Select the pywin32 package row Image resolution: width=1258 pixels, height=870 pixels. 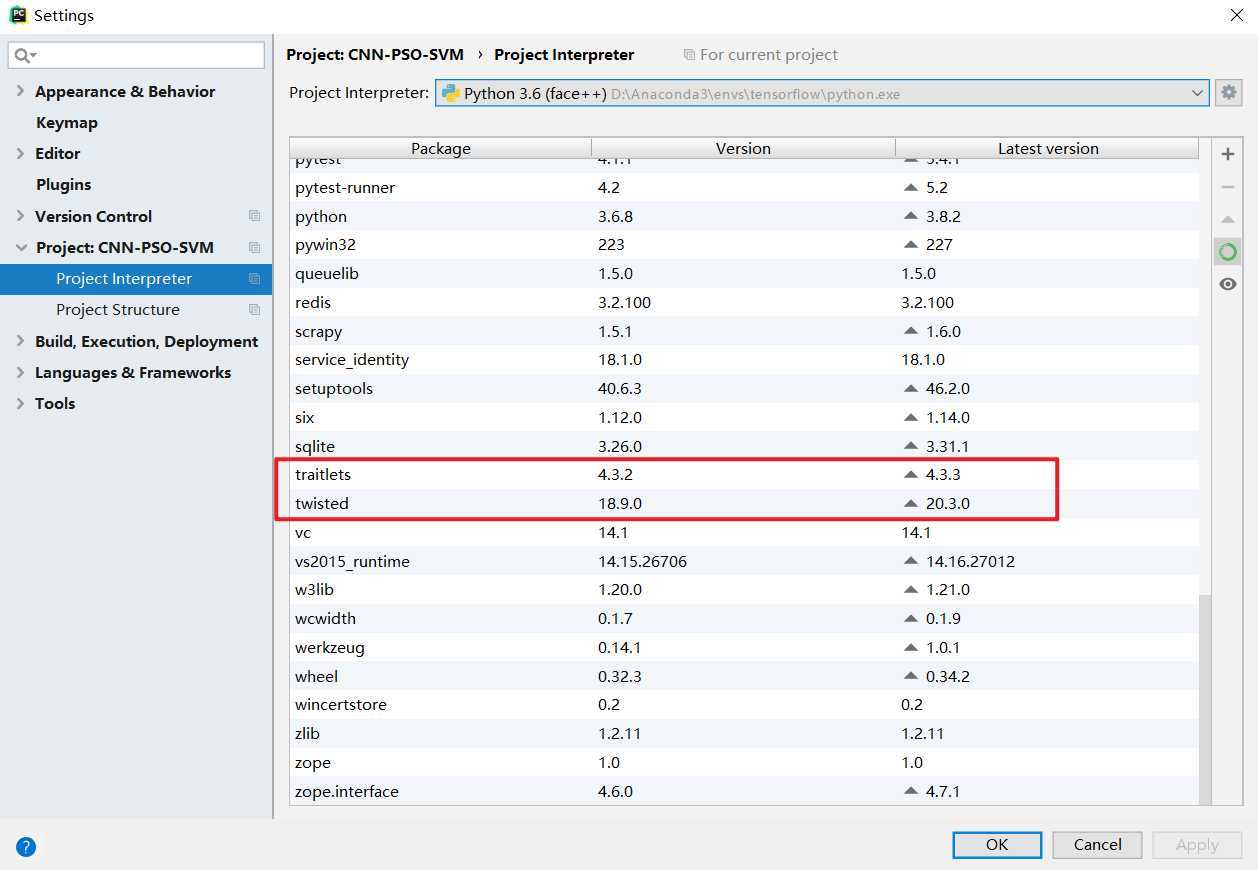pos(745,245)
